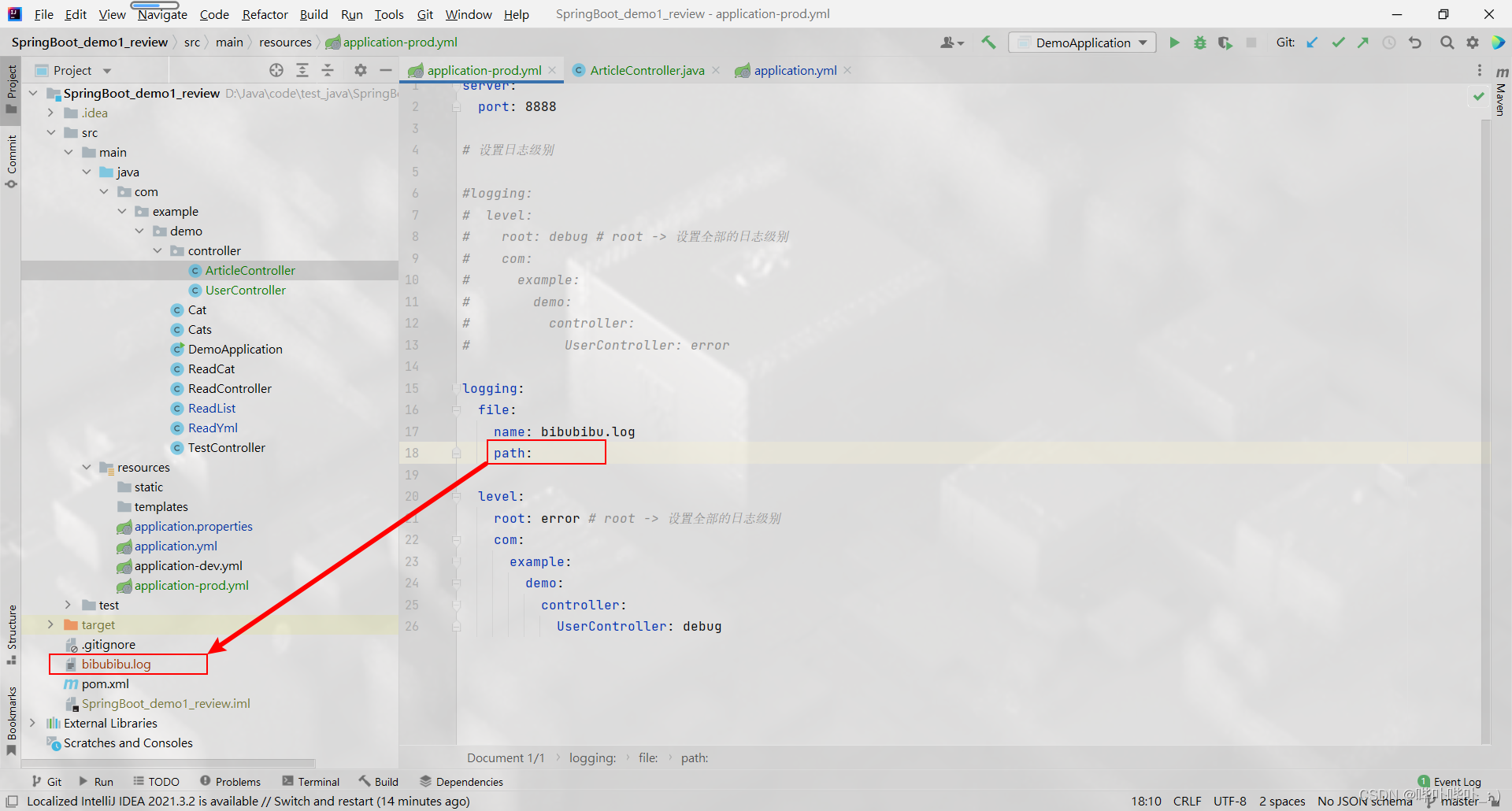Place cursor after path: on line 18

point(534,454)
